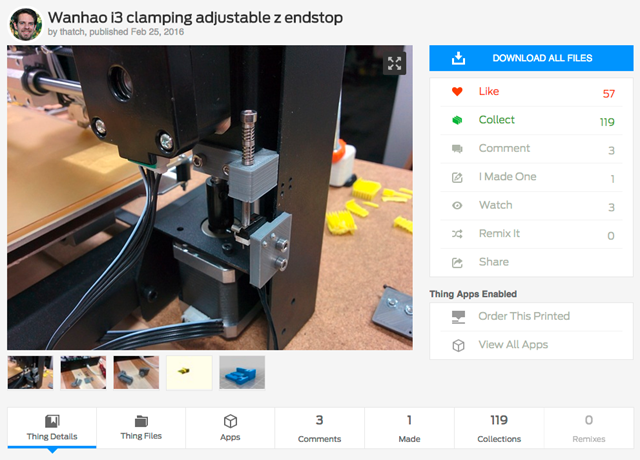Click the comment count 3
Screen dimensions: 640x460
point(611,151)
